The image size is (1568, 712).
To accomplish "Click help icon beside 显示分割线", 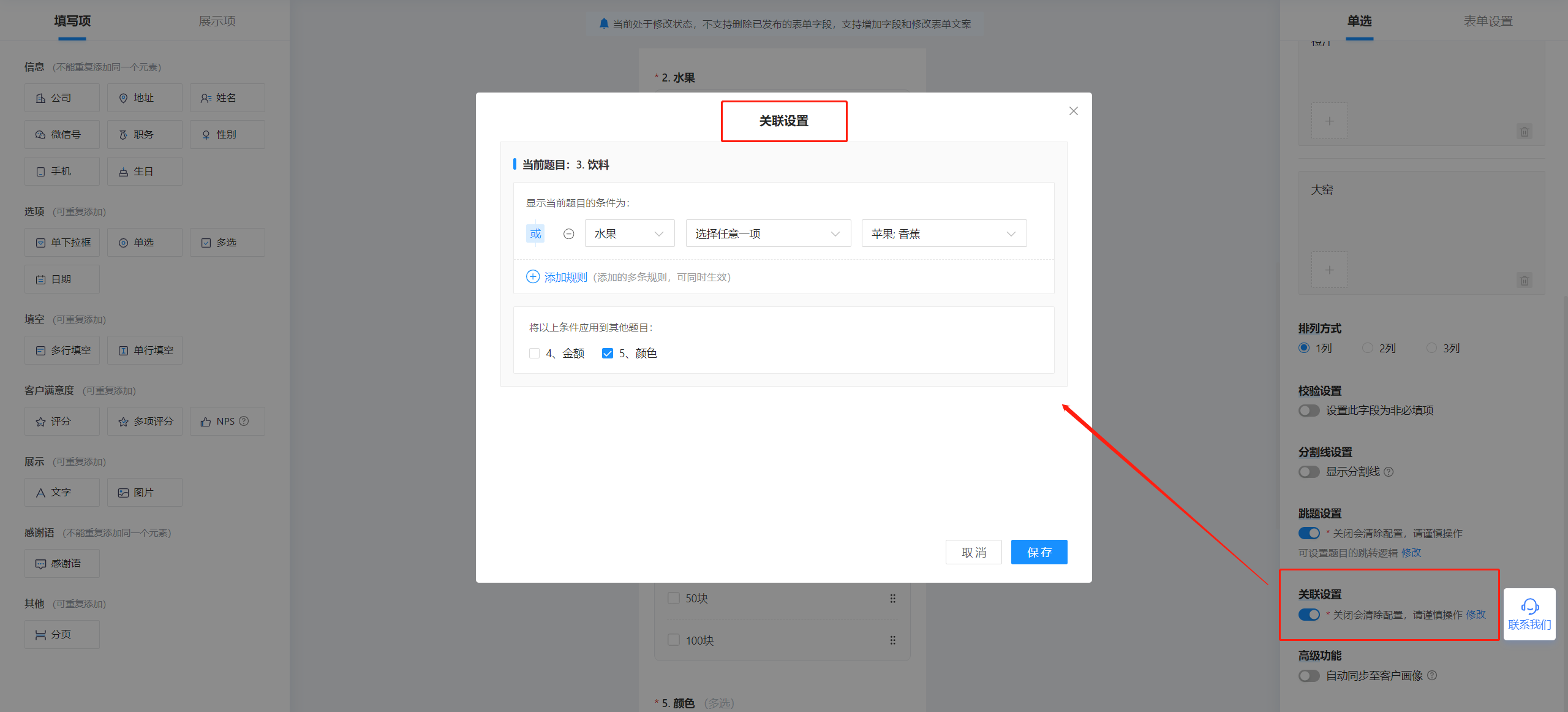I will [1389, 472].
